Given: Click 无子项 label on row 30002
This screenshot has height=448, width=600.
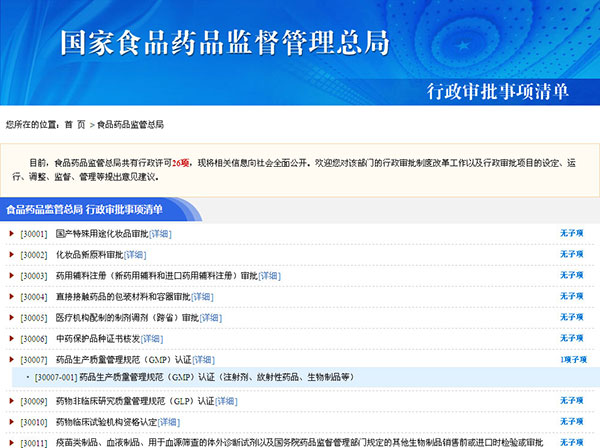Looking at the screenshot, I should [x=572, y=254].
